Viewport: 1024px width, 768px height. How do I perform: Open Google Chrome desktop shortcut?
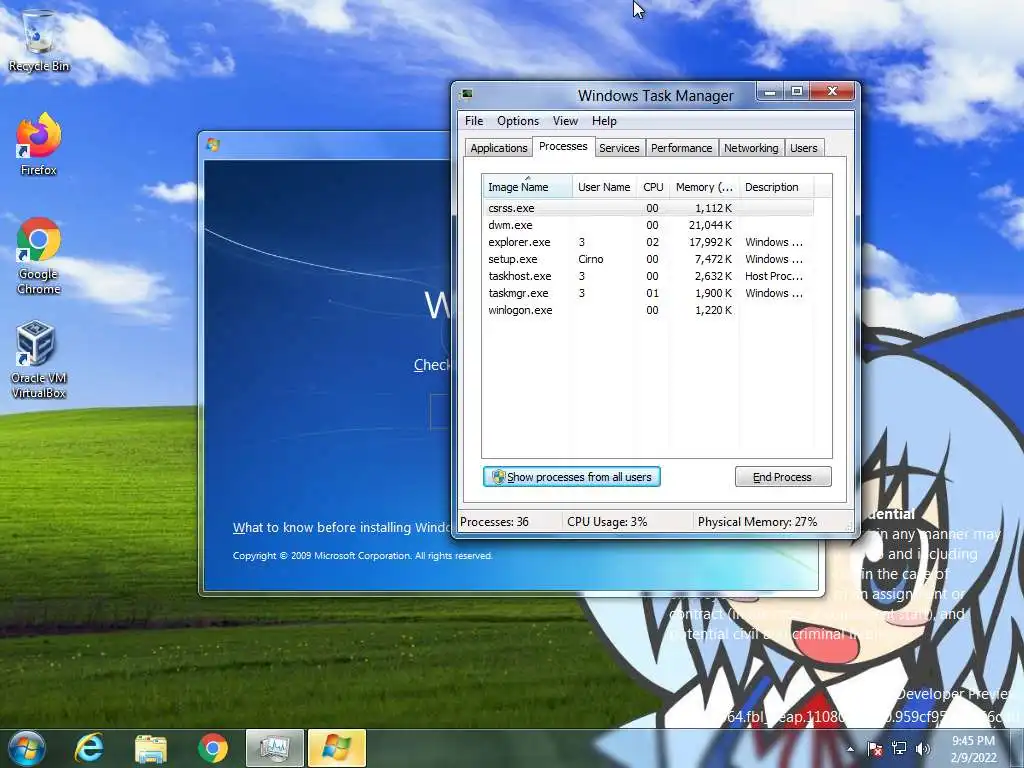point(39,256)
